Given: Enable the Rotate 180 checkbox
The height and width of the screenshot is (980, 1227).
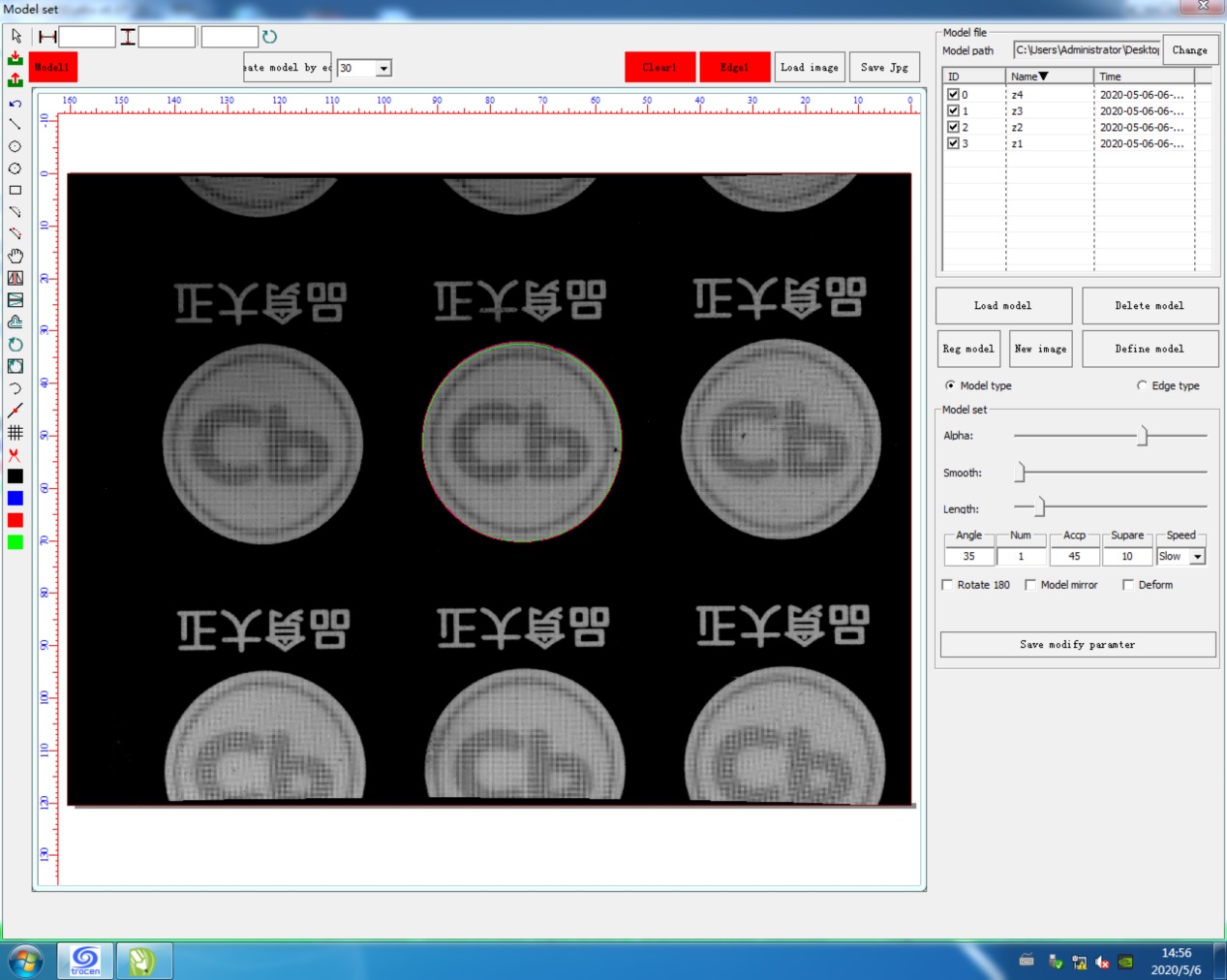Looking at the screenshot, I should [x=947, y=585].
